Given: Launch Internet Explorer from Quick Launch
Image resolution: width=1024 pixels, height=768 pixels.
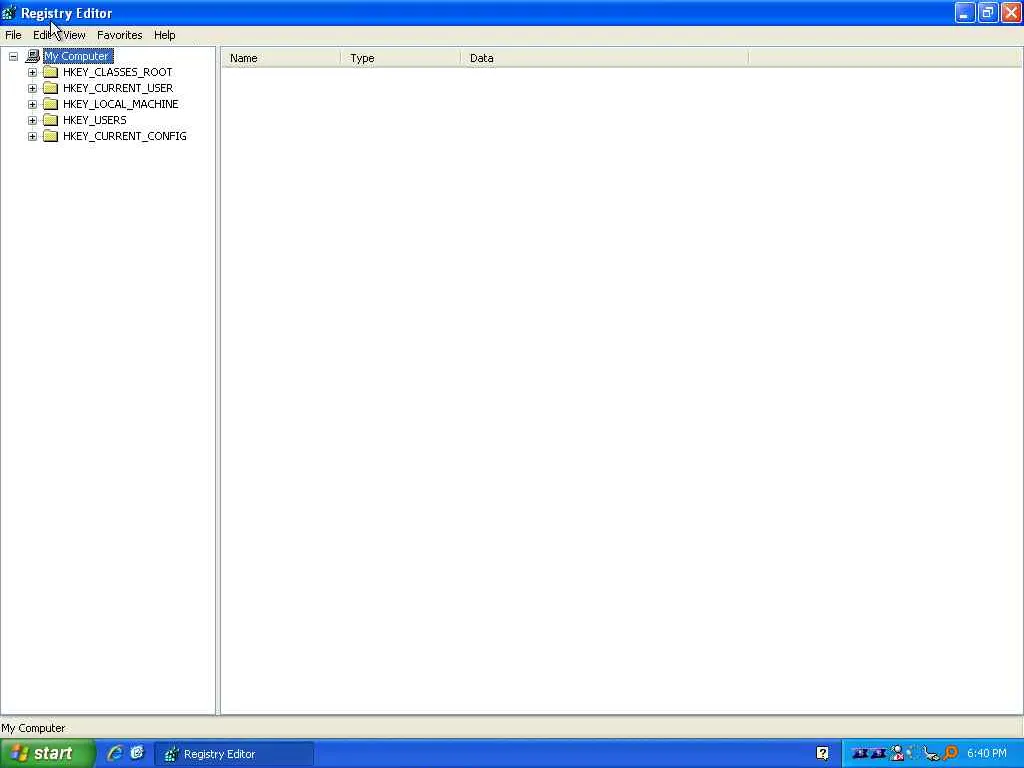Looking at the screenshot, I should [115, 753].
